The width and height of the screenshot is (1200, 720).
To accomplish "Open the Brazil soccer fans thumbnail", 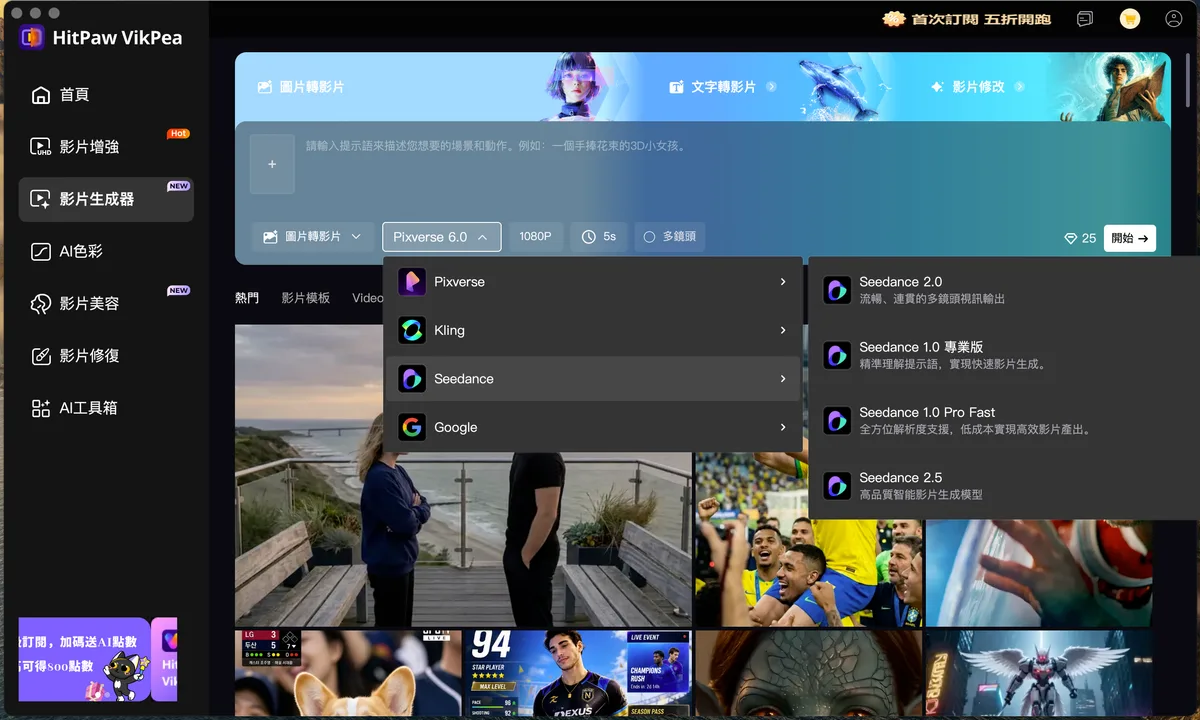I will pos(808,540).
